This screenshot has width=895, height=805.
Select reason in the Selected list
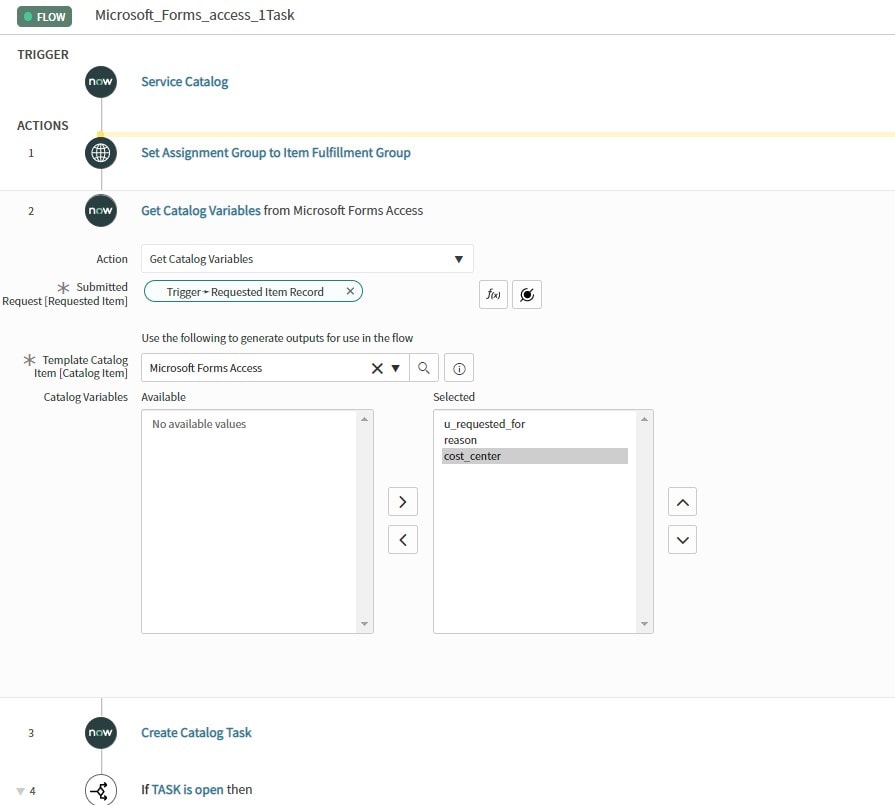coord(460,440)
